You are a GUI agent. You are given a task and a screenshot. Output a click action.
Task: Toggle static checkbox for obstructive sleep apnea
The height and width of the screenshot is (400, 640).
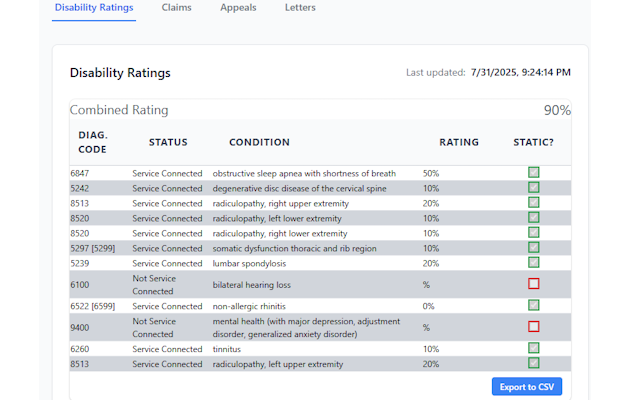tap(533, 172)
